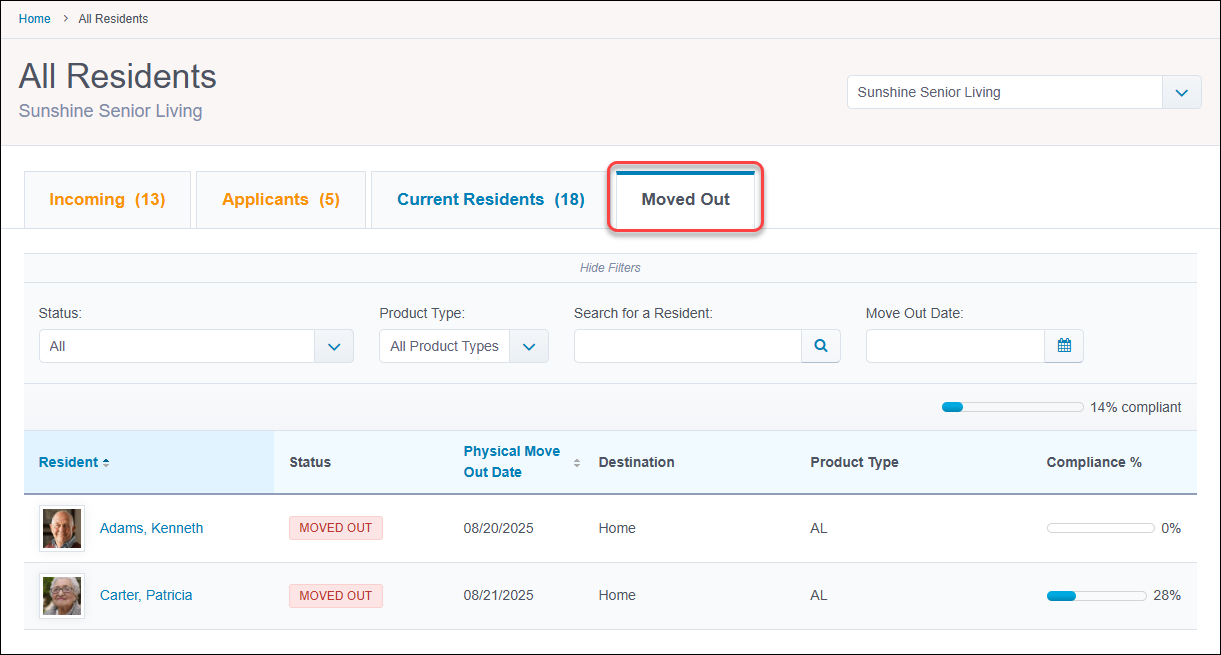The height and width of the screenshot is (655, 1221).
Task: Click Carter, Patricia photo thumbnail
Action: (x=62, y=595)
